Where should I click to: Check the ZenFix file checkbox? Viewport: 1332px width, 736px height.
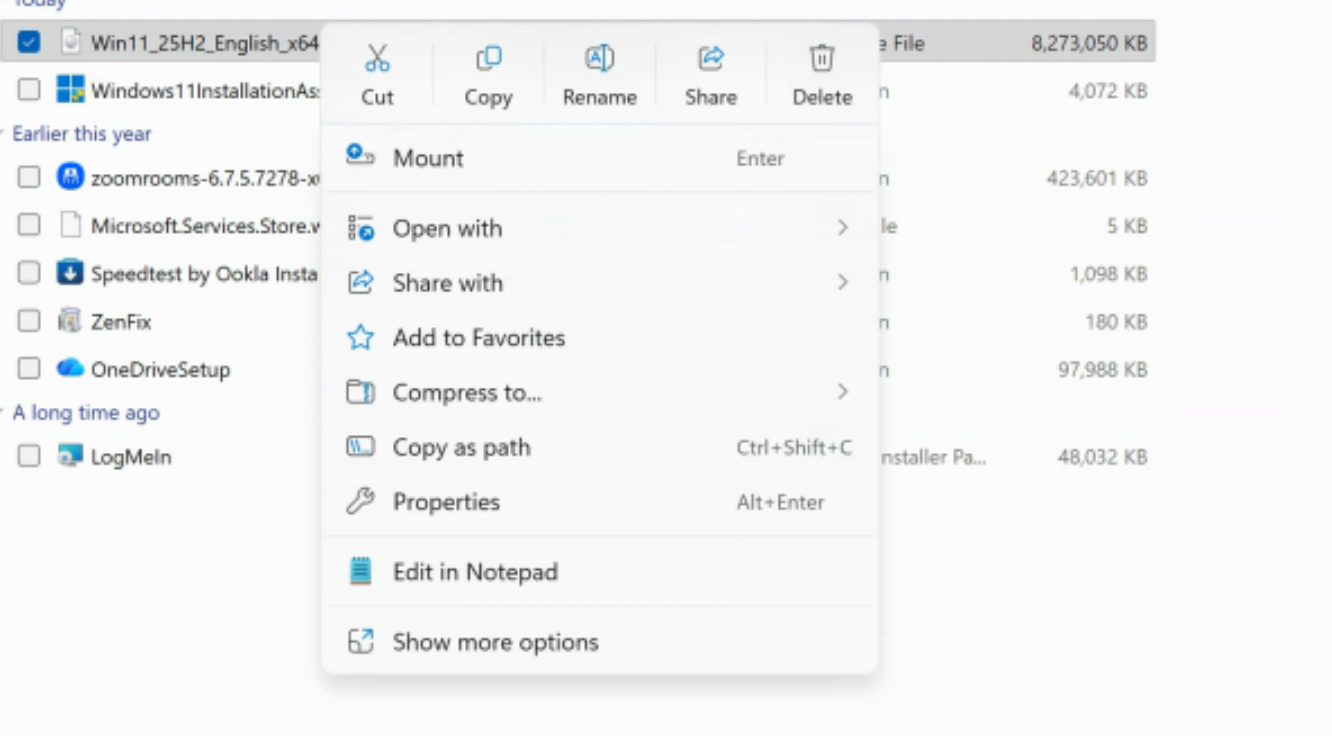tap(29, 321)
